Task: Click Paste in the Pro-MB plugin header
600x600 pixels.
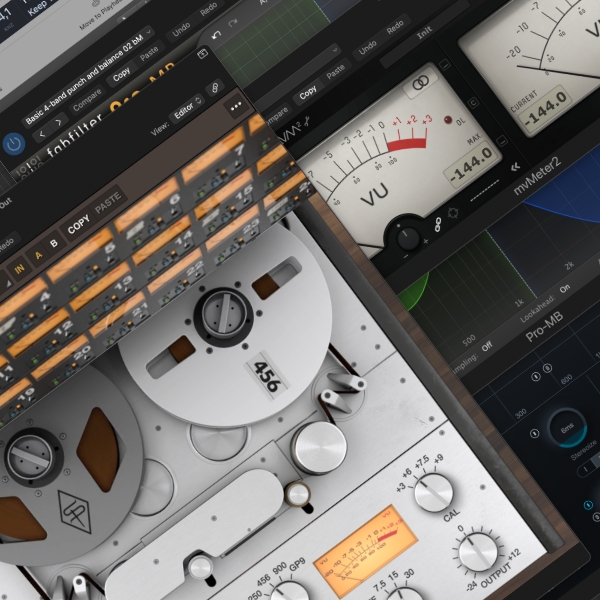Action: tap(149, 53)
